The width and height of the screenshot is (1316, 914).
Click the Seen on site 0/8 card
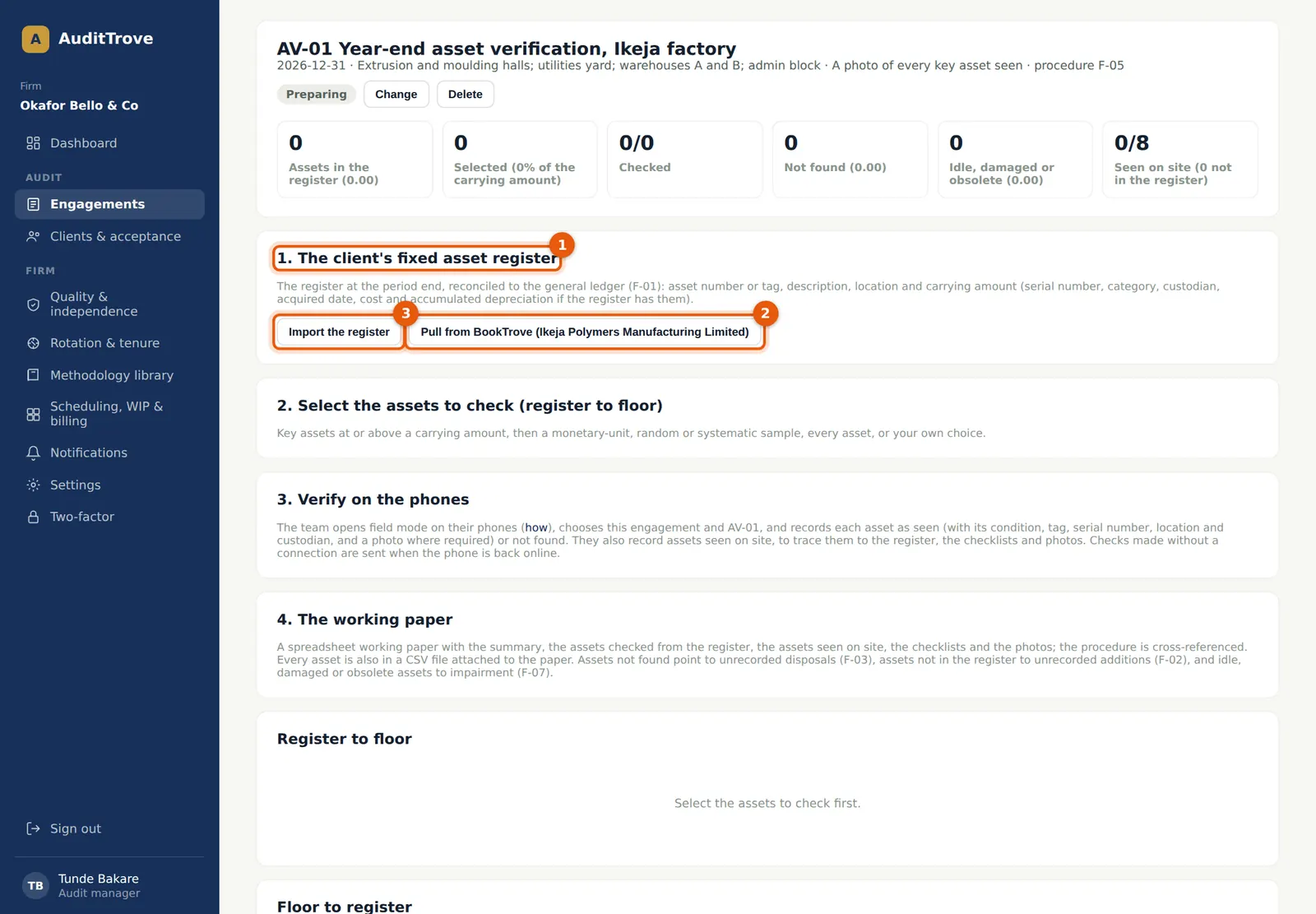coord(1180,160)
